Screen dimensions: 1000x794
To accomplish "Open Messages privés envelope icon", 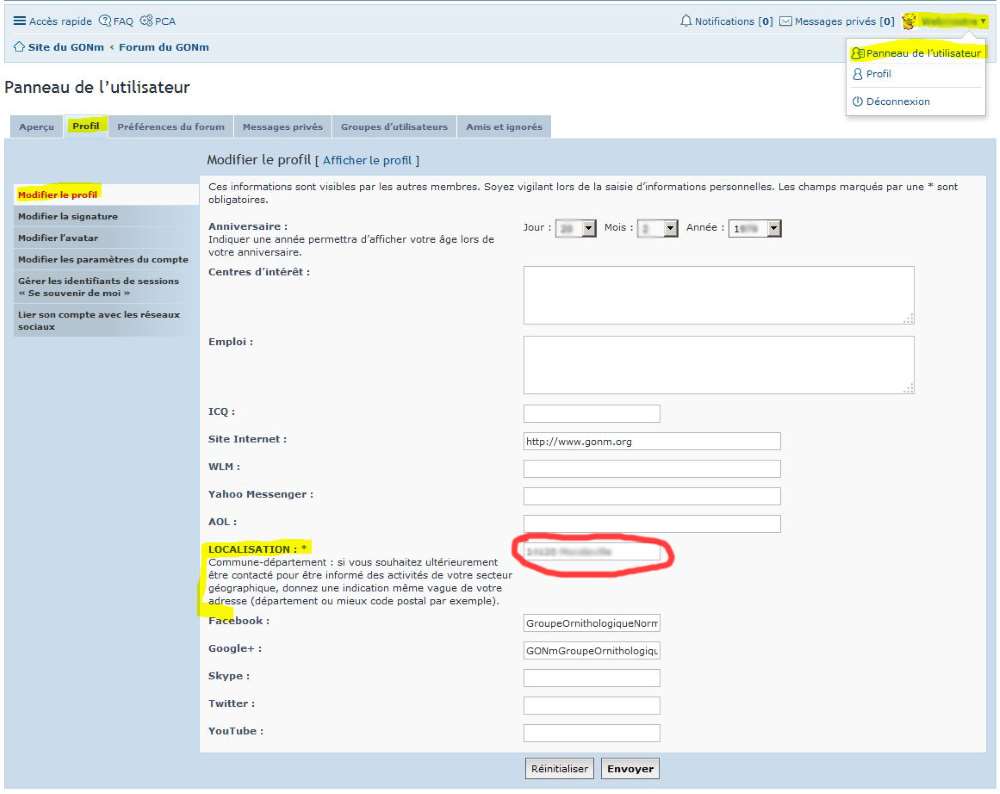I will [786, 21].
